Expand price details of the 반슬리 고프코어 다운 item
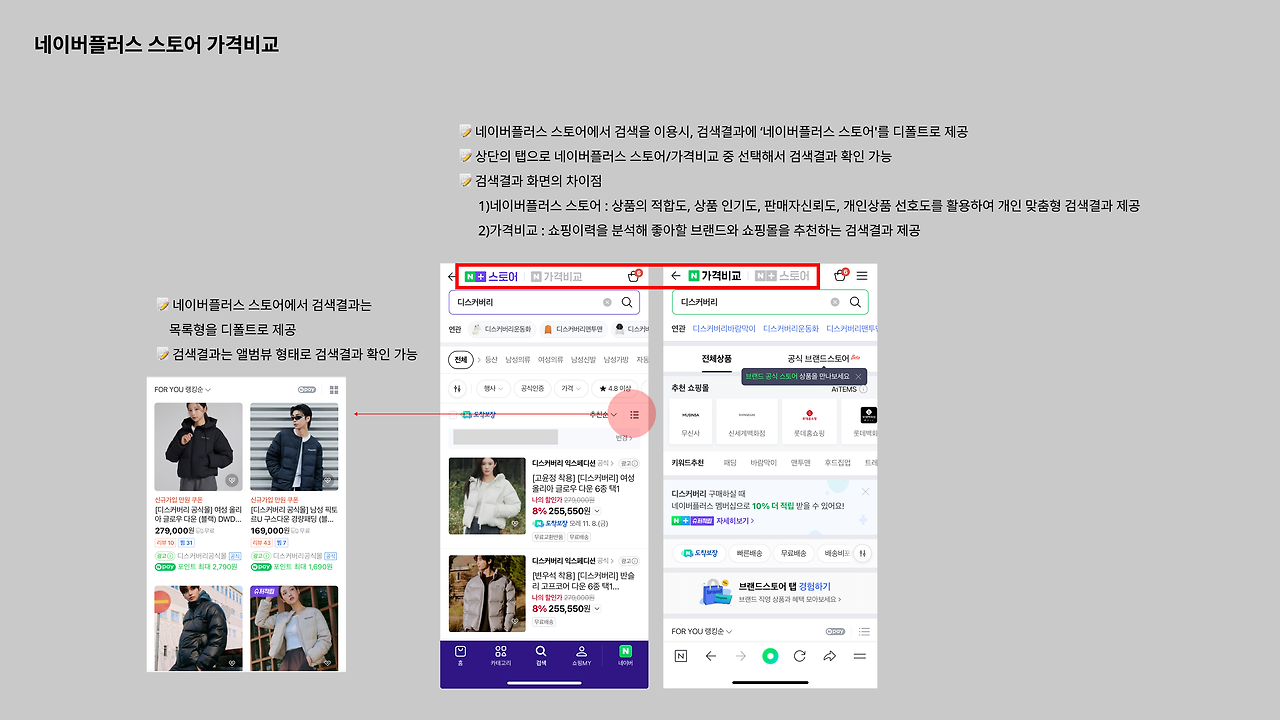Viewport: 1280px width, 720px height. (597, 608)
